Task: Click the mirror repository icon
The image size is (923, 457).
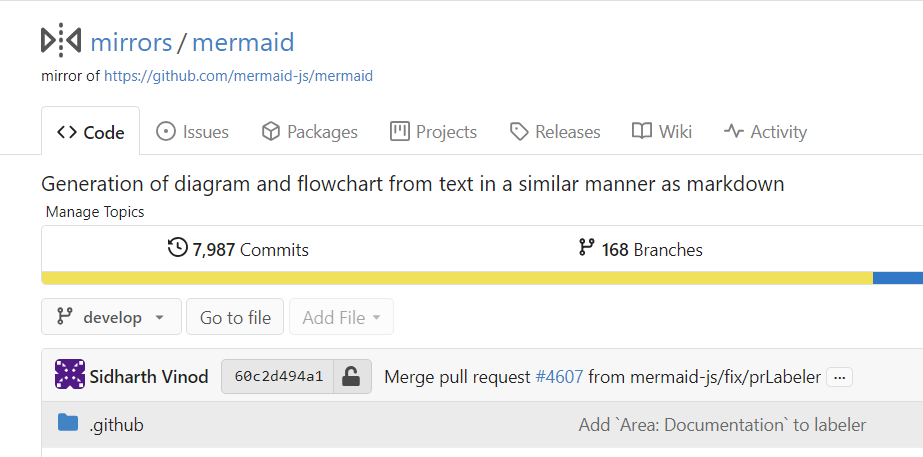Action: pyautogui.click(x=61, y=41)
